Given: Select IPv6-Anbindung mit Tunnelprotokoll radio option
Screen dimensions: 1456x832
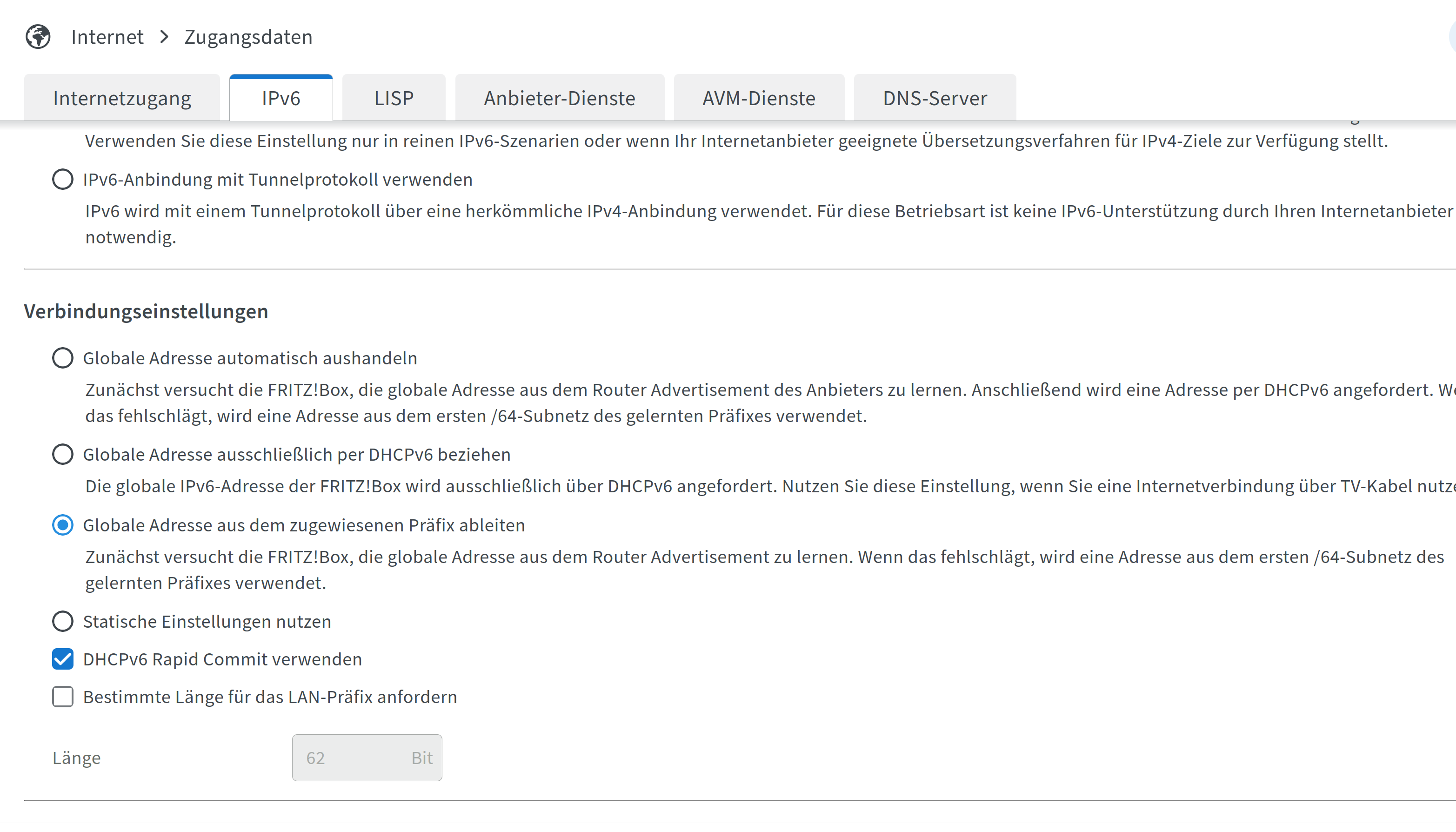Looking at the screenshot, I should pyautogui.click(x=62, y=180).
